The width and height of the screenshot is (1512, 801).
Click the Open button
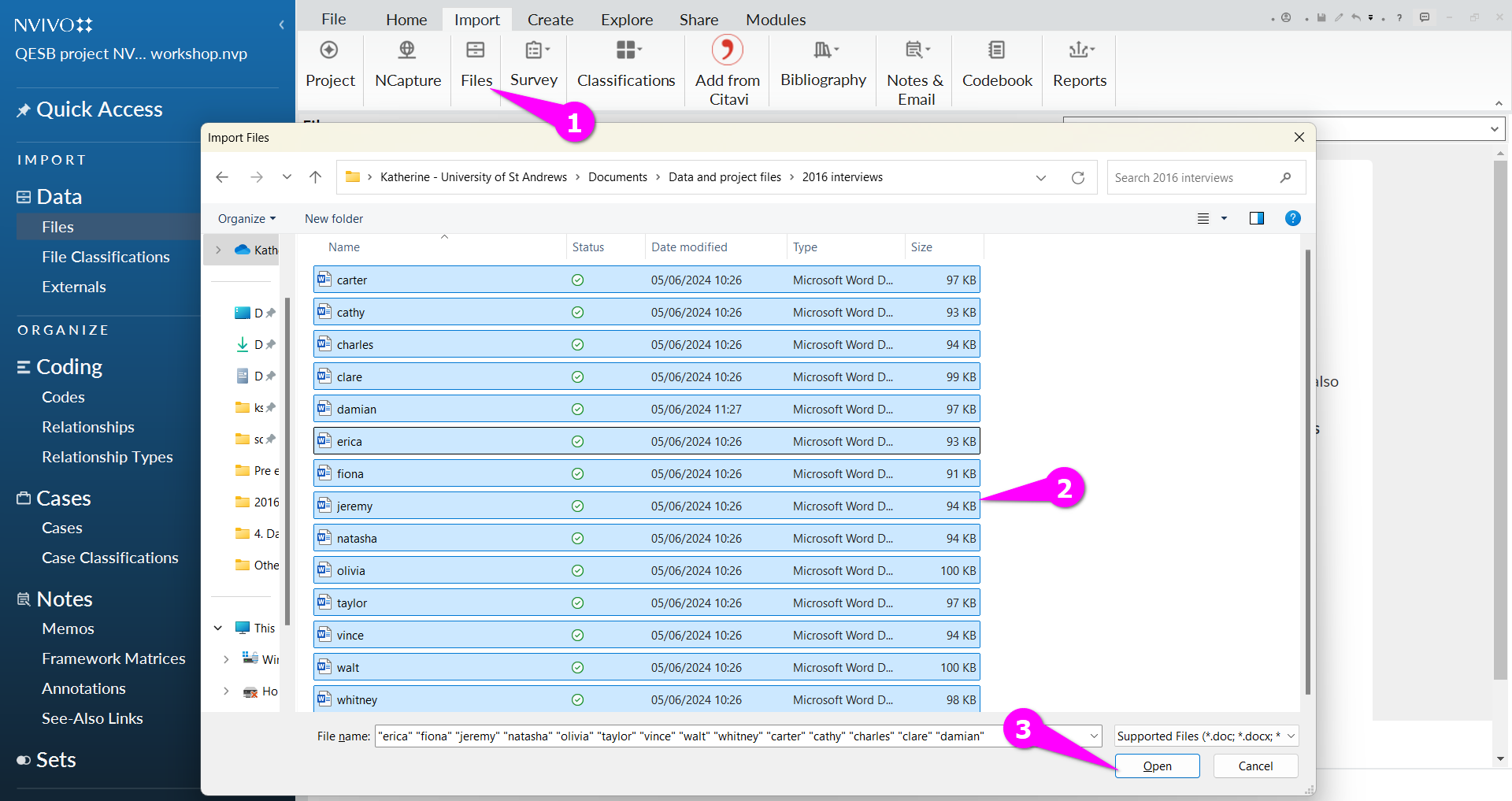1157,766
